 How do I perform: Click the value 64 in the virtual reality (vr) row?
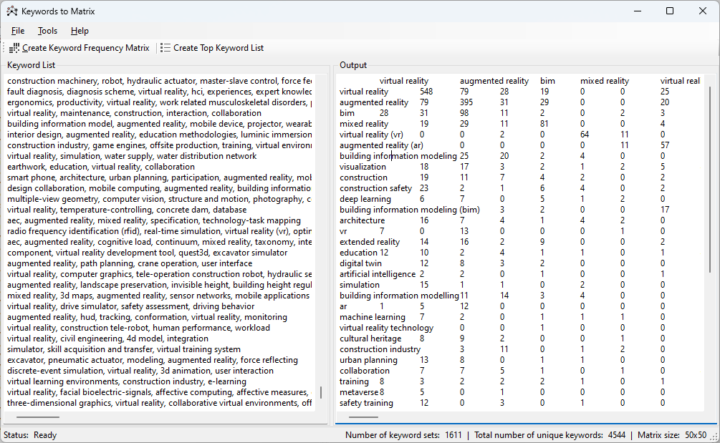coord(585,135)
